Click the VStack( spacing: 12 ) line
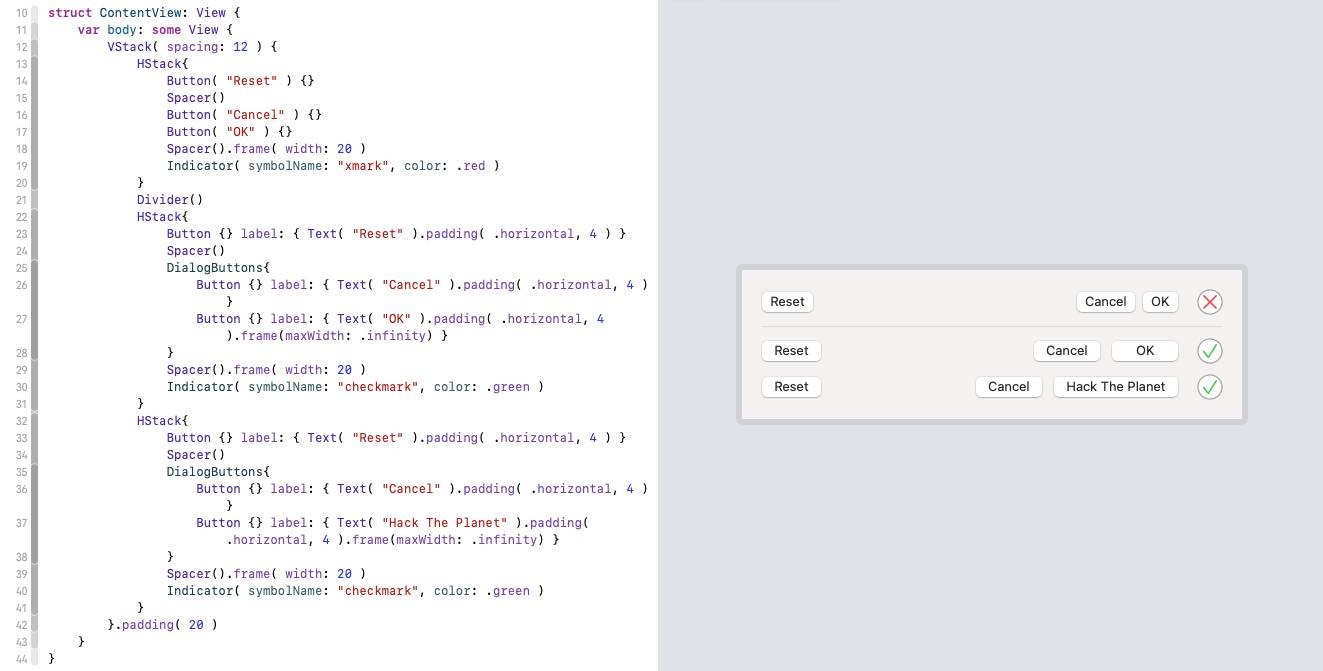 click(x=192, y=47)
